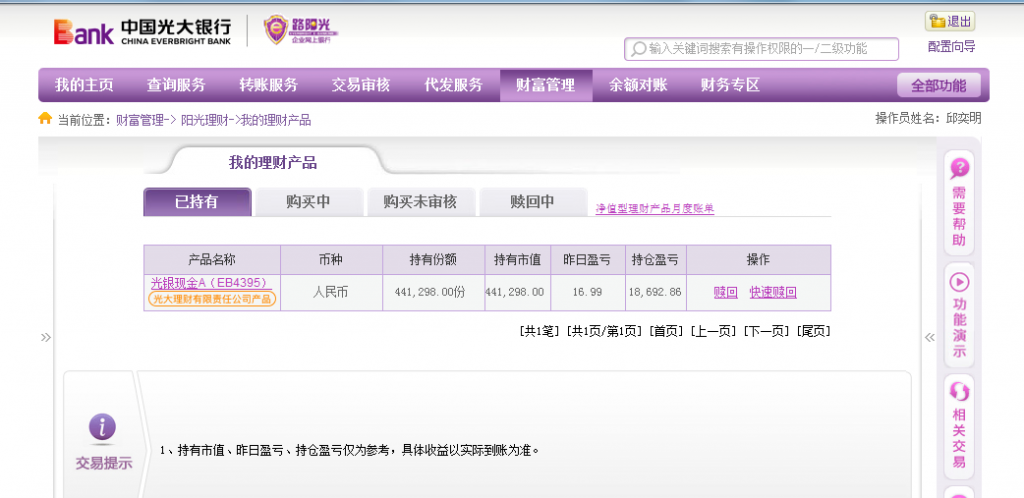1024x498 pixels.
Task: Click the [共1笔] record count text
Action: click(x=539, y=332)
